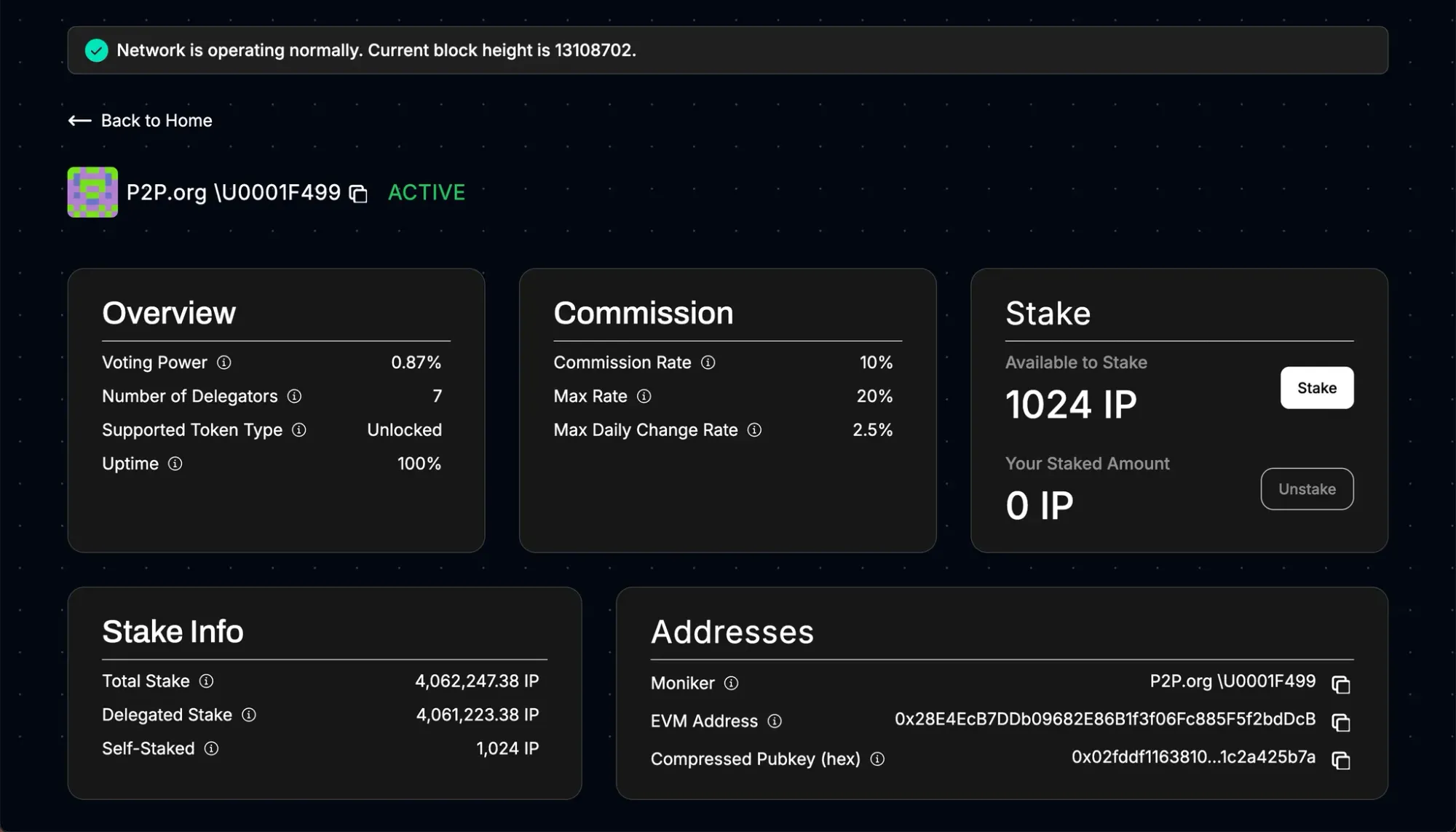
Task: Click Self-Staked info icon
Action: point(212,748)
